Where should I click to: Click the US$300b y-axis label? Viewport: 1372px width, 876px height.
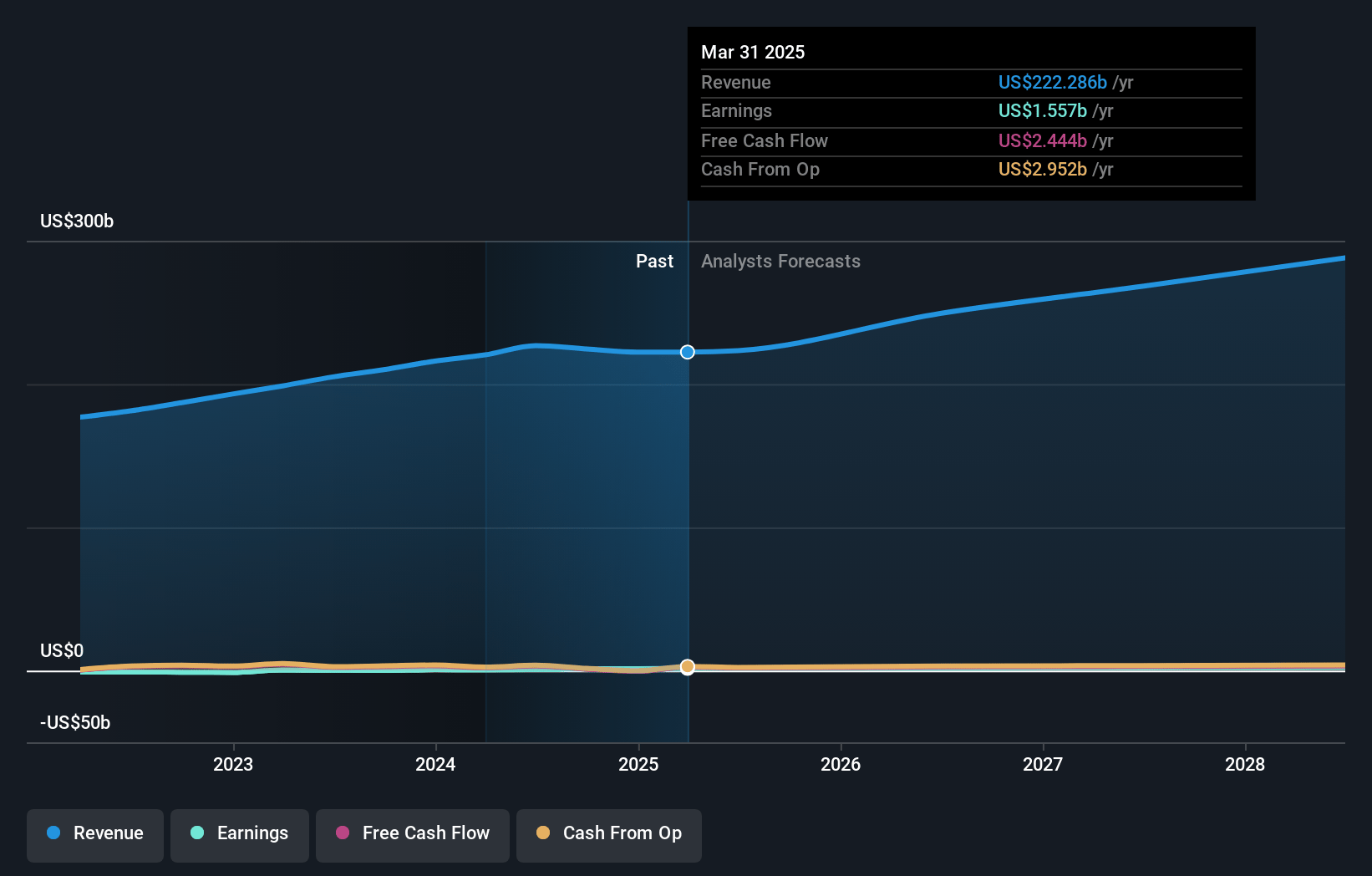pyautogui.click(x=77, y=221)
